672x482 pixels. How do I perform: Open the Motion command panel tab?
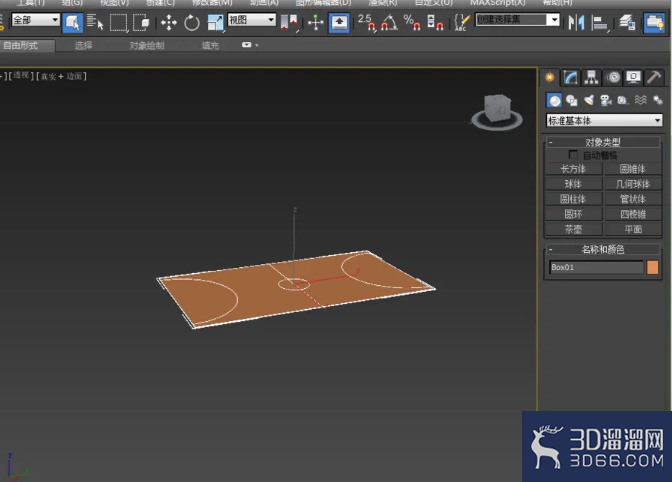[x=613, y=78]
